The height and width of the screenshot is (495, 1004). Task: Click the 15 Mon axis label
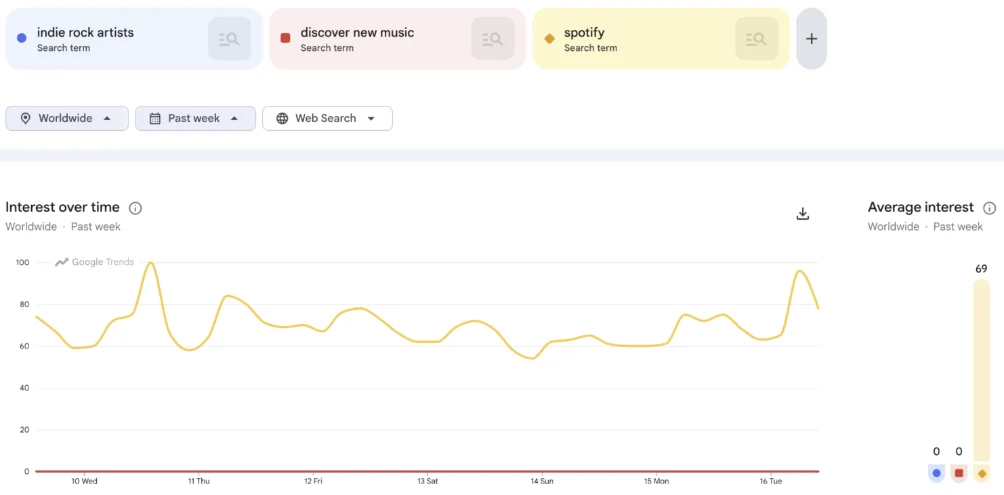[x=656, y=481]
